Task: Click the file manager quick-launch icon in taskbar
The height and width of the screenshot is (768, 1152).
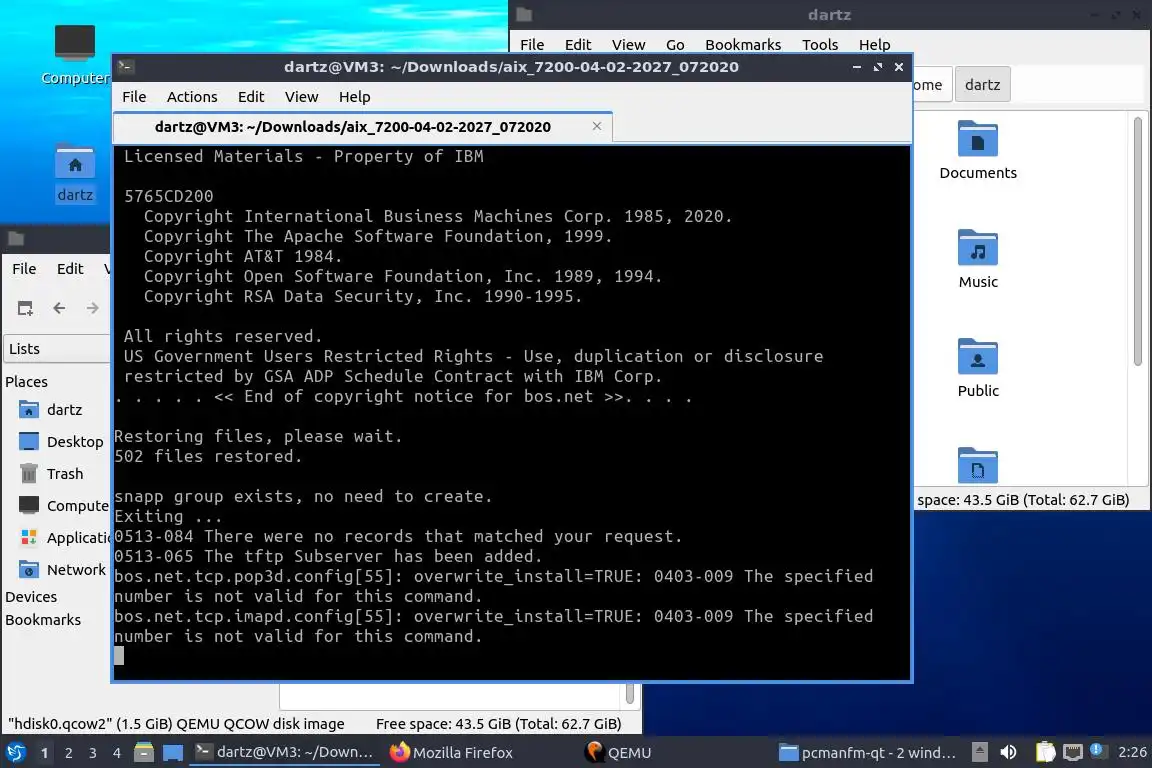Action: [144, 753]
